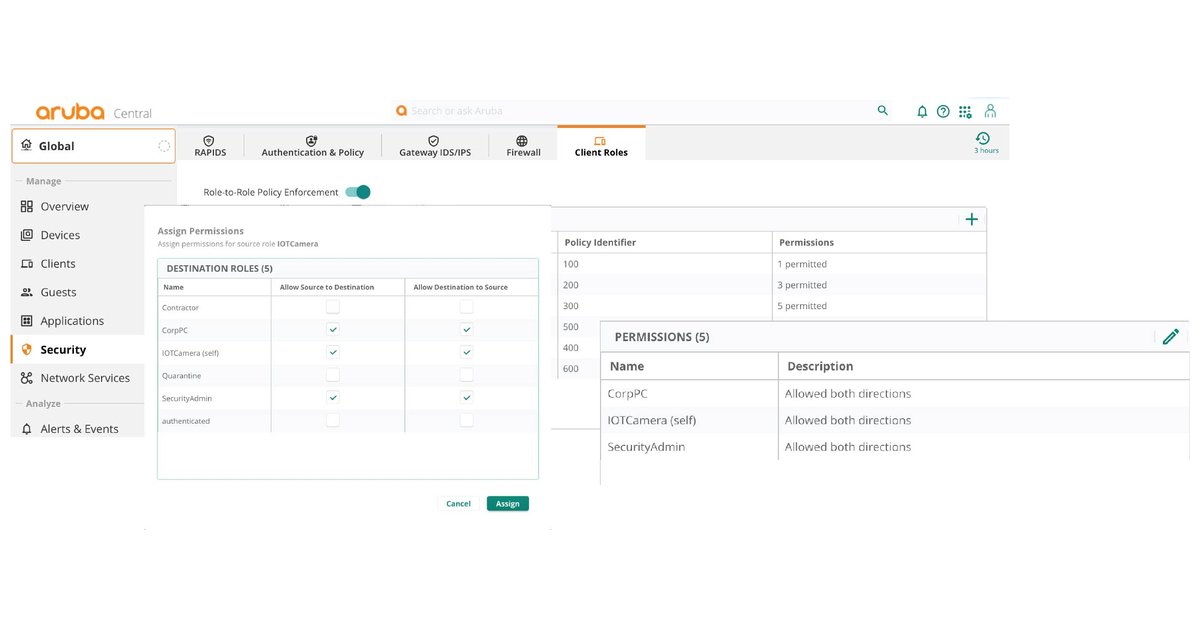Uncheck IOTCamera (self) Destination to Source

click(466, 352)
